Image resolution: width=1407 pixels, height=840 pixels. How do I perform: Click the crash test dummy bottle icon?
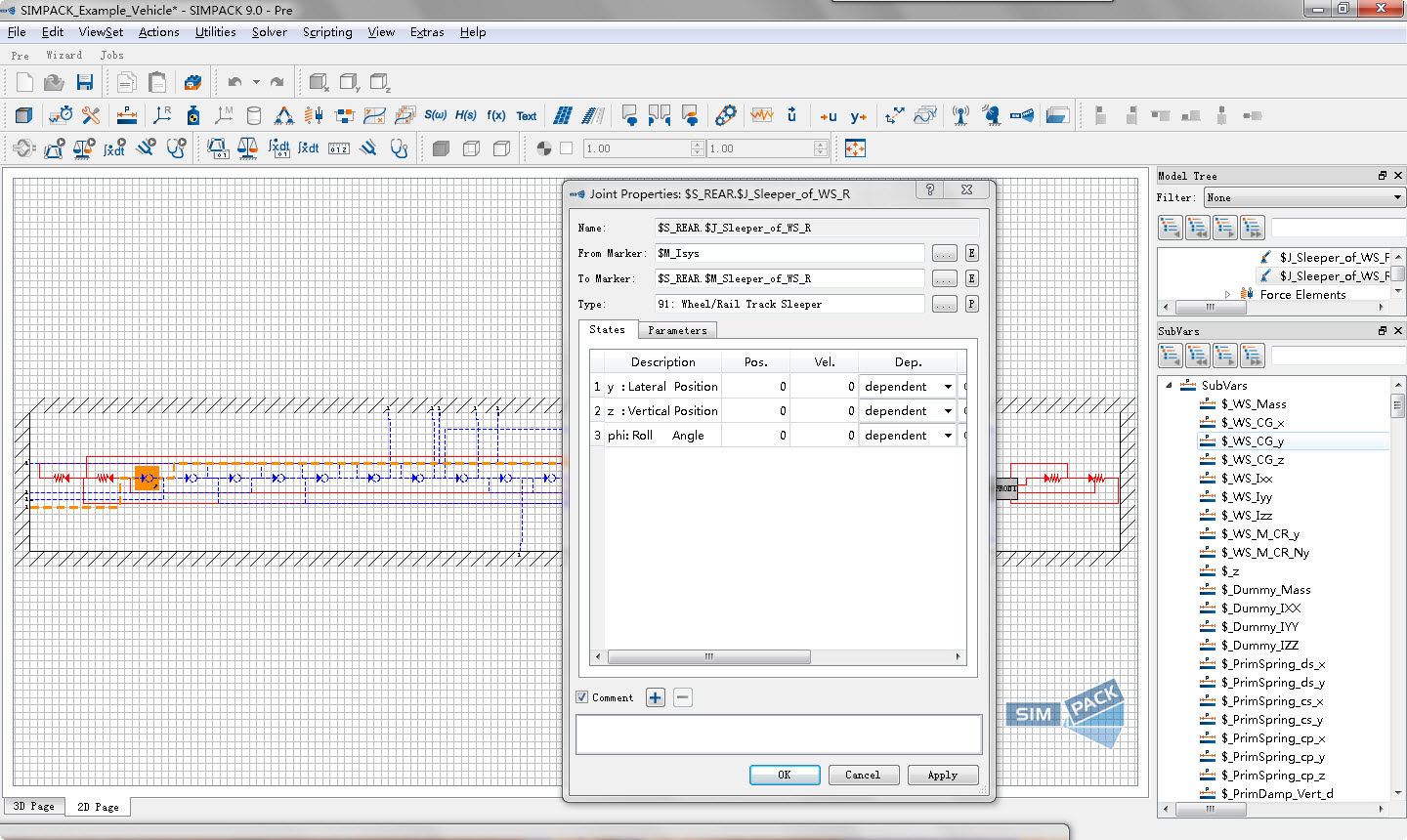pyautogui.click(x=193, y=115)
